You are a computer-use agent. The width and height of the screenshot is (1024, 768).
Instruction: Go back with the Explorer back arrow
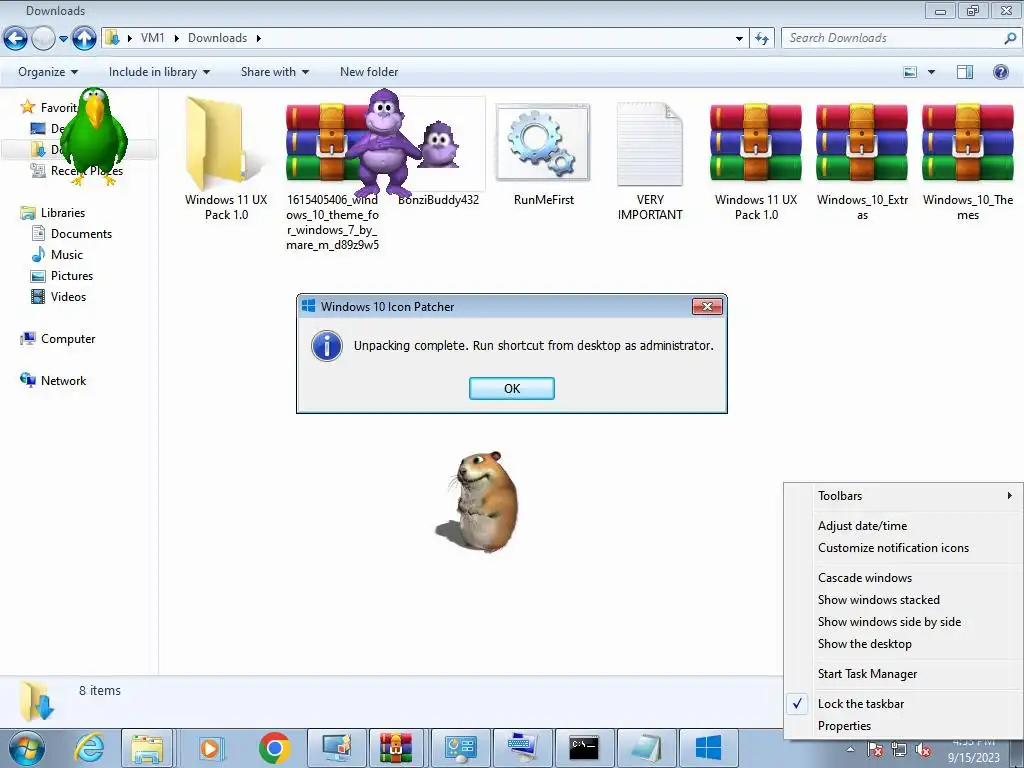click(16, 39)
